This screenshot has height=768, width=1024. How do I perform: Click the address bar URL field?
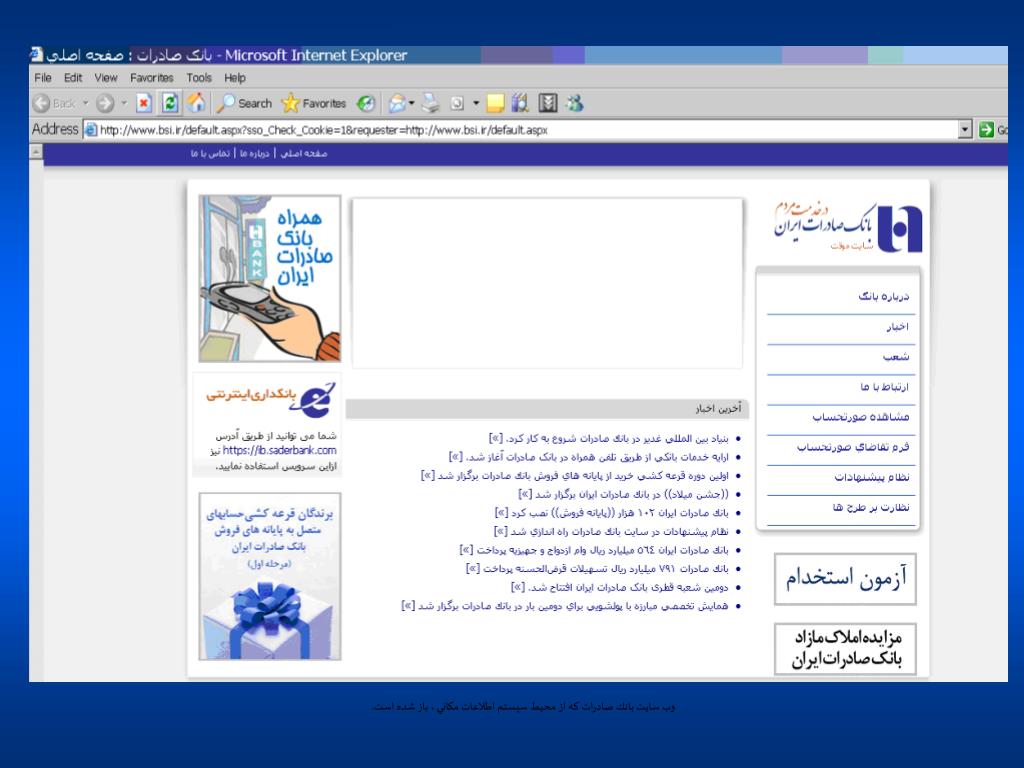point(528,130)
